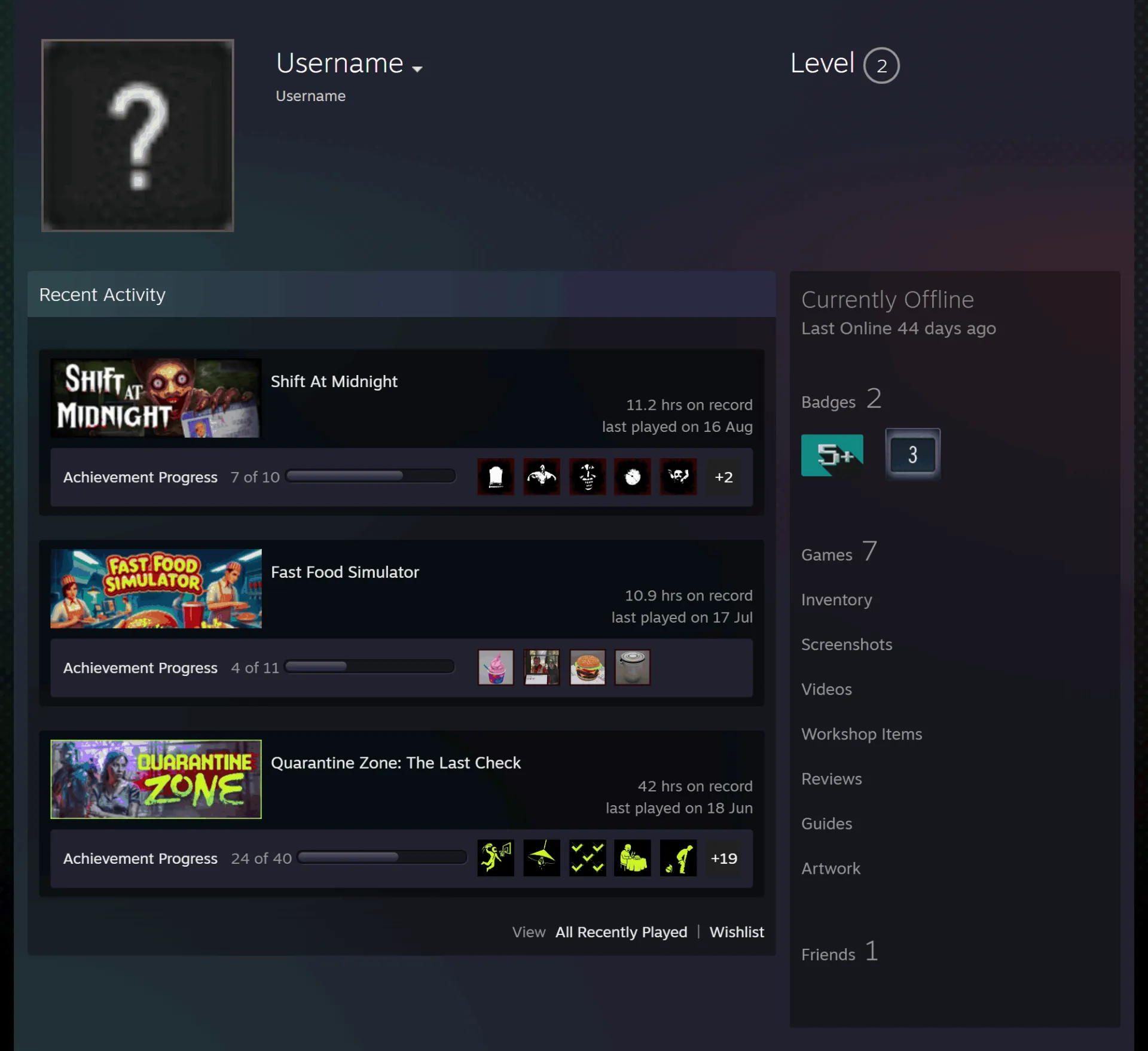Image resolution: width=1148 pixels, height=1051 pixels.
Task: Open the pink ice cream achievement icon
Action: pos(496,667)
